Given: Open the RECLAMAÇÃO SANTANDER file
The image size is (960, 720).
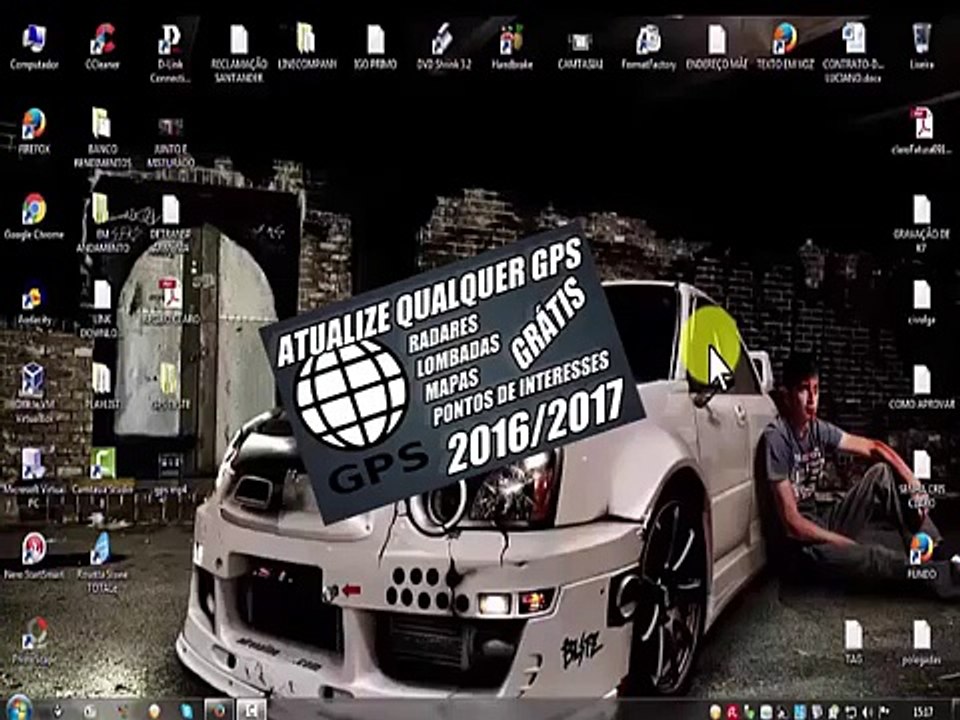Looking at the screenshot, I should [238, 41].
